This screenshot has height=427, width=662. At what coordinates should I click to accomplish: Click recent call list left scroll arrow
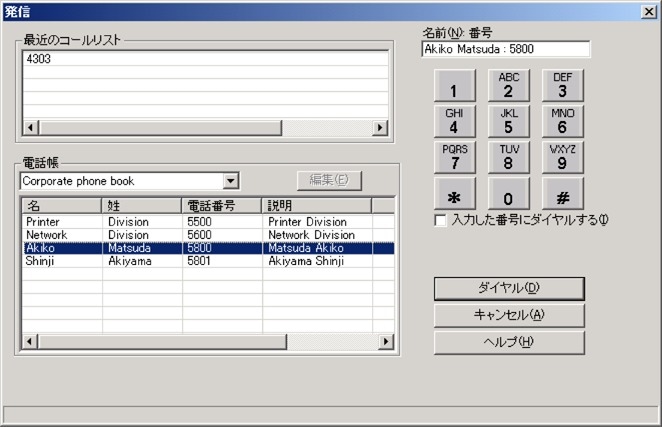[x=30, y=127]
